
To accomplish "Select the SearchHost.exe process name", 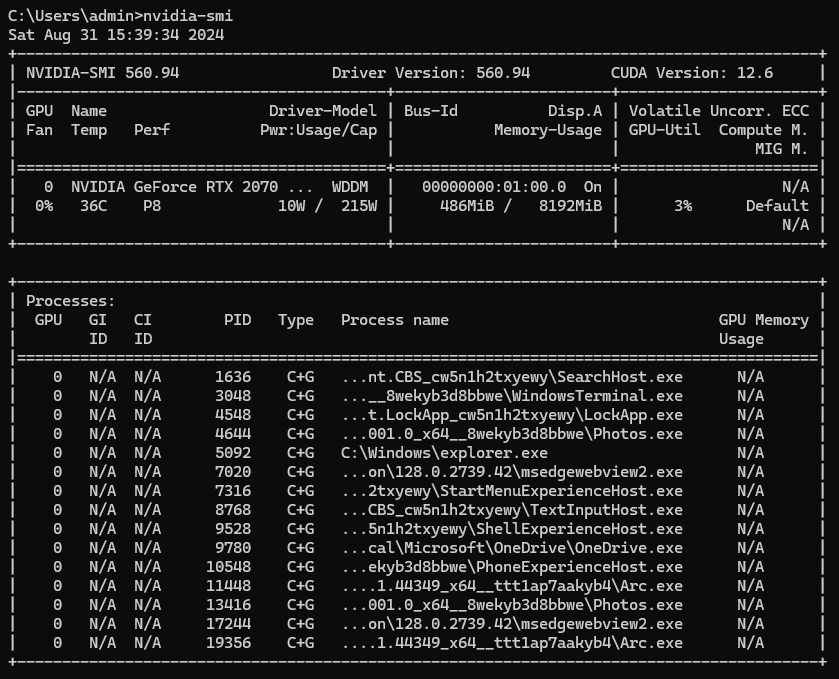I will coord(620,377).
